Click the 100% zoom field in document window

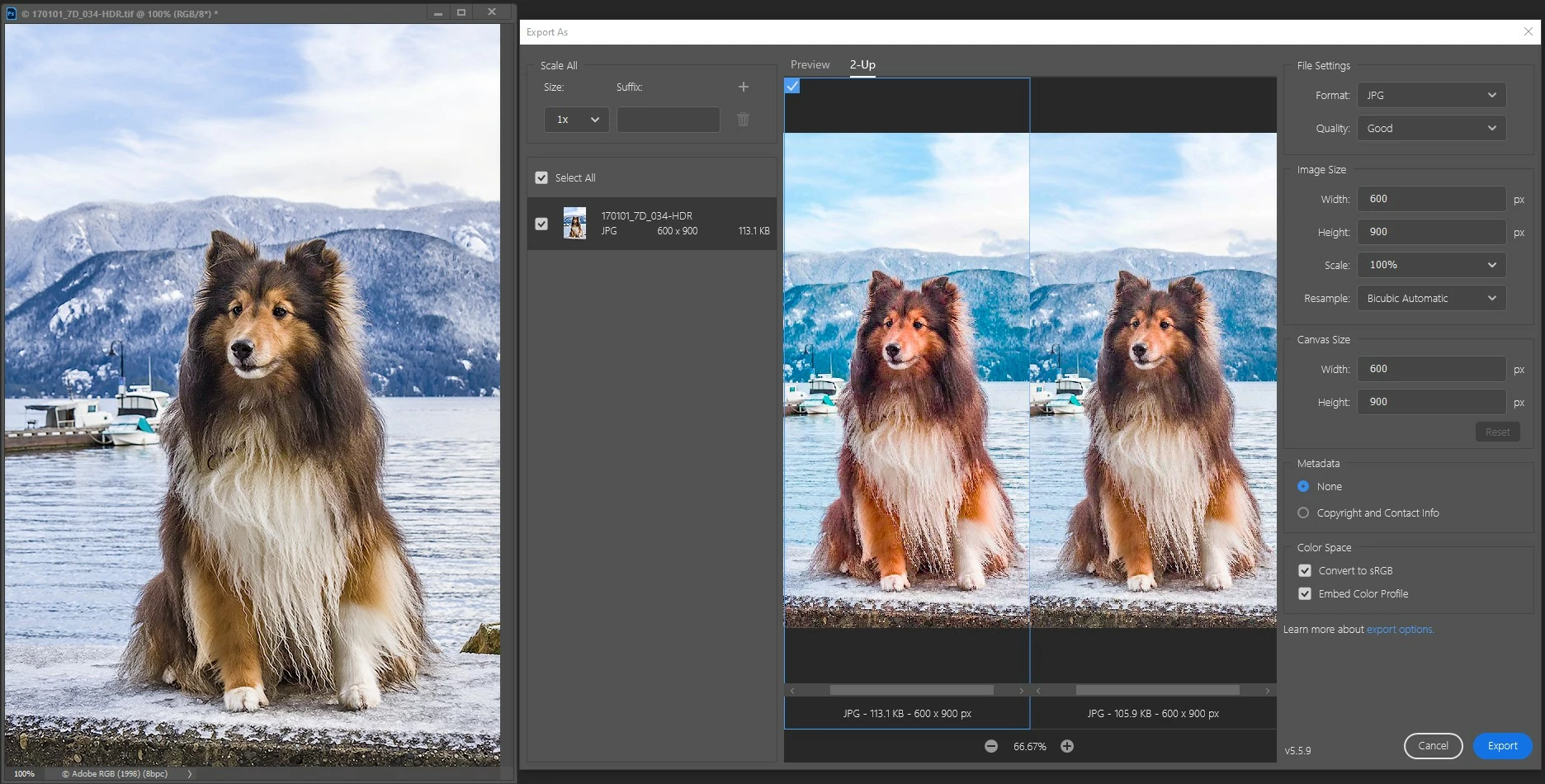tap(25, 774)
